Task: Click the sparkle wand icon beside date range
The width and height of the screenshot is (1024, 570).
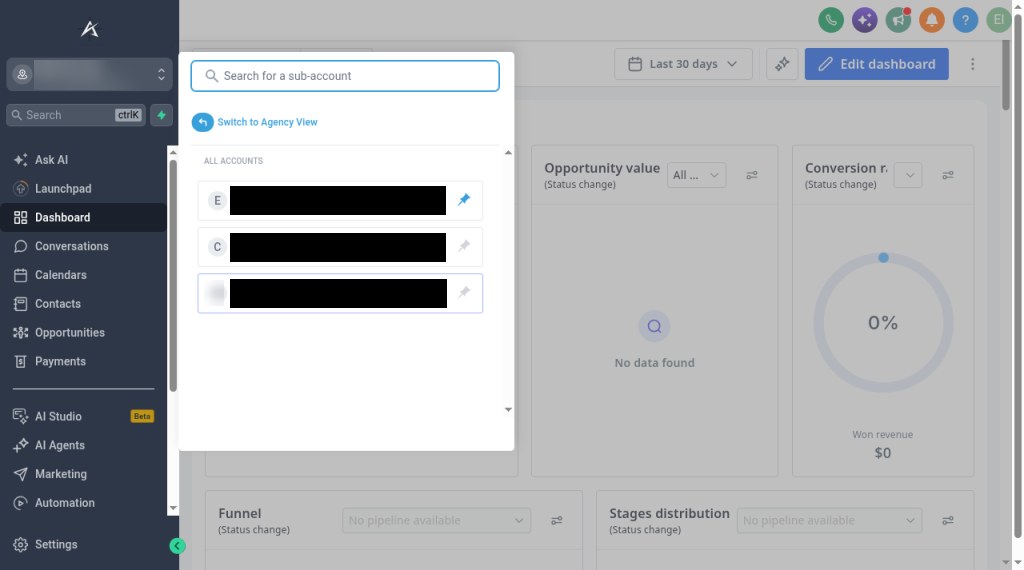Action: (x=782, y=64)
